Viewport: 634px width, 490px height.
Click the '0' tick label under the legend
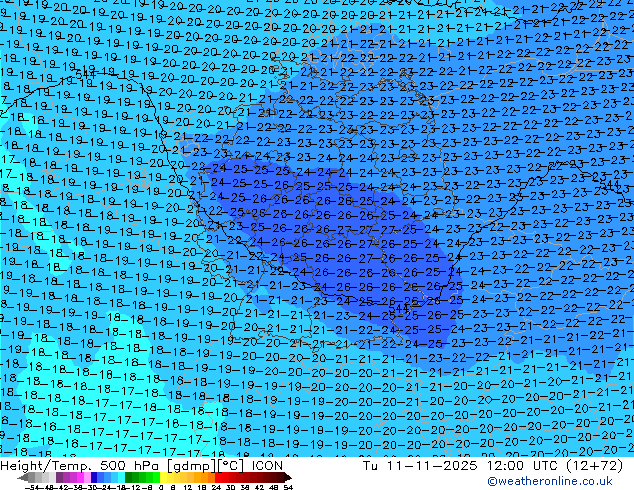click(161, 487)
